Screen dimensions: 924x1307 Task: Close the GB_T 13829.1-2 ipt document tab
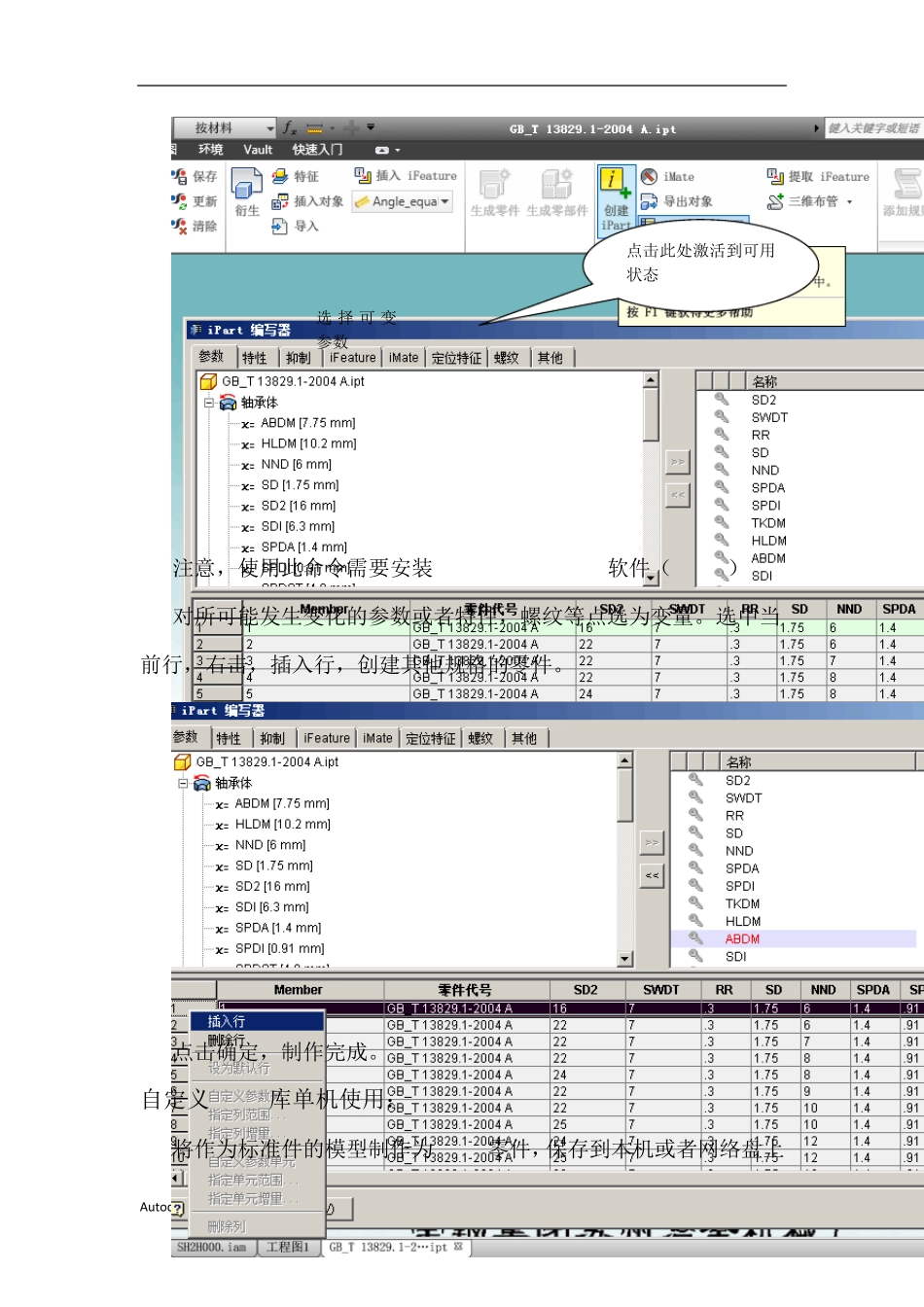[458, 1247]
